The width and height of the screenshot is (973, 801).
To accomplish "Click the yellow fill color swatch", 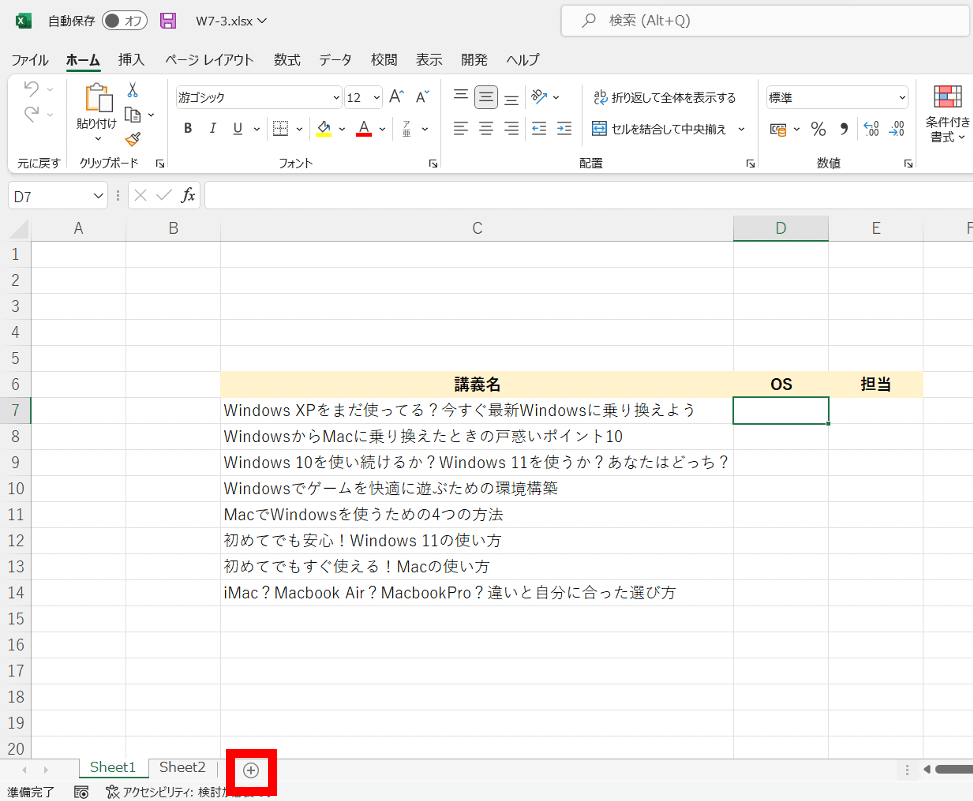I will point(323,129).
